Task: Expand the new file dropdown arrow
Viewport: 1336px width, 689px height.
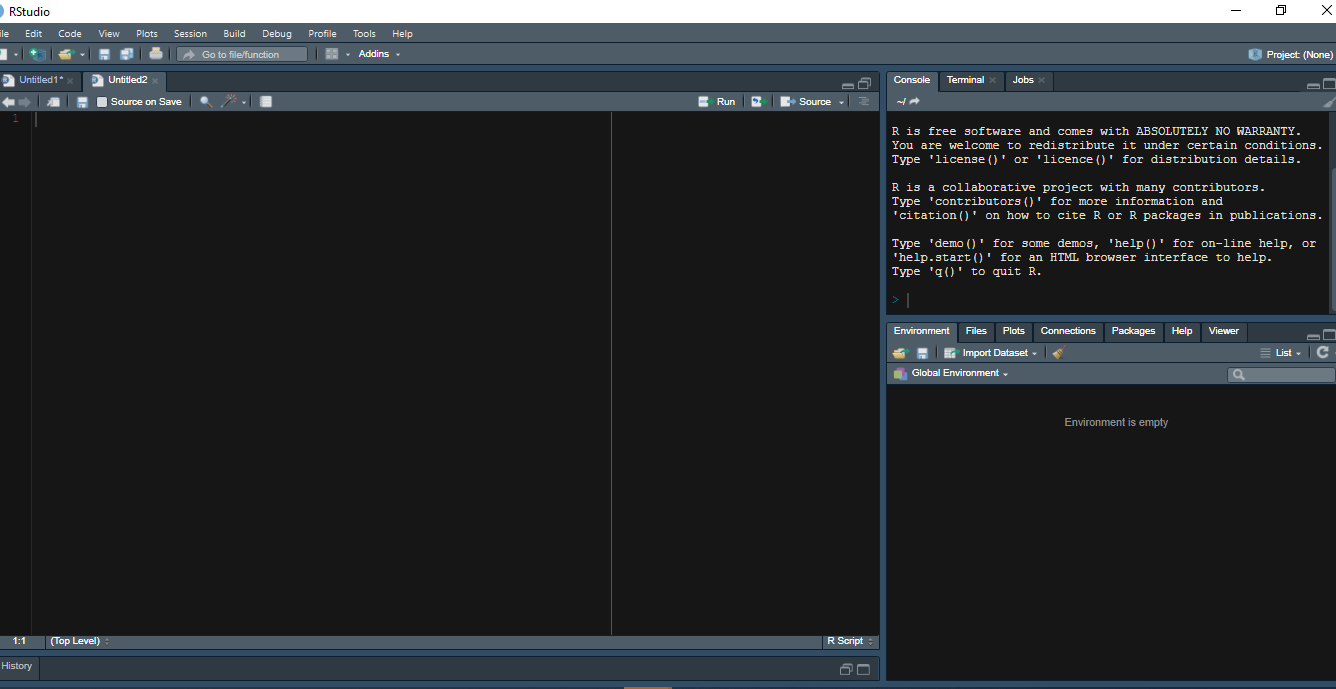Action: [16, 55]
